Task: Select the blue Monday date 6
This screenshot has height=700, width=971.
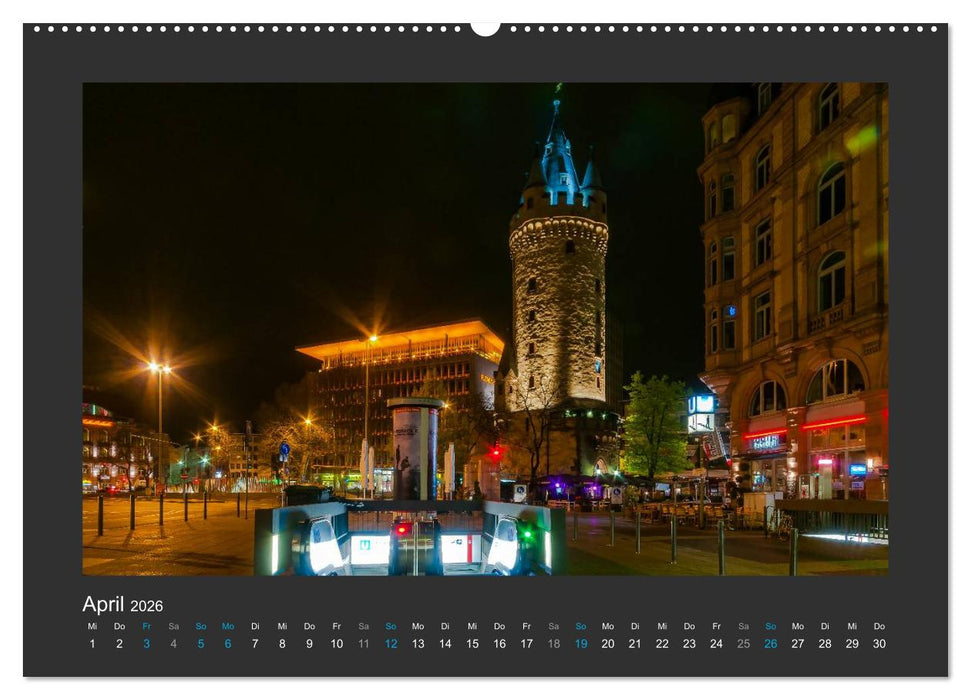Action: pos(228,644)
